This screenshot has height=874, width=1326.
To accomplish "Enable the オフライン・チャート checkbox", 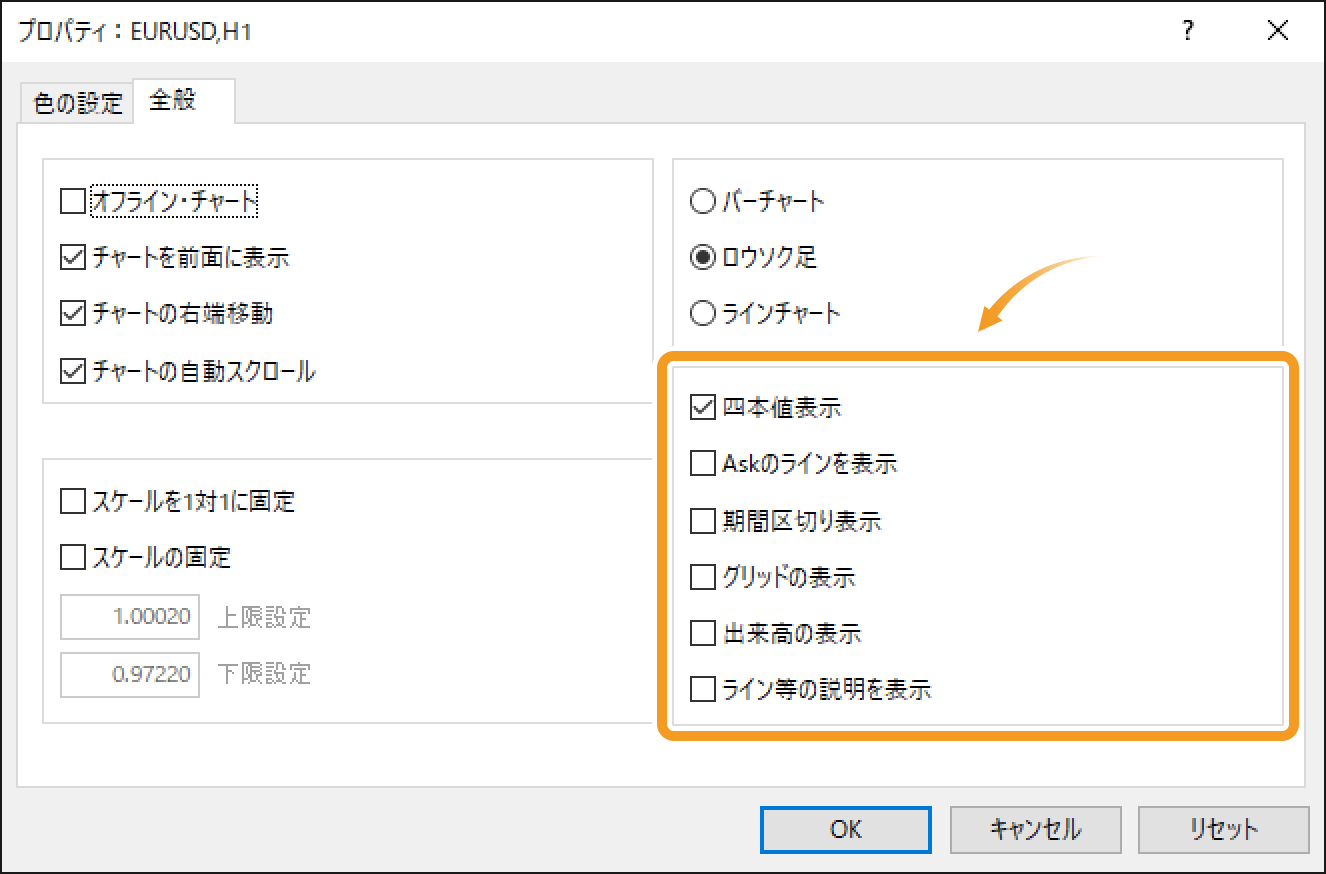I will tap(73, 202).
